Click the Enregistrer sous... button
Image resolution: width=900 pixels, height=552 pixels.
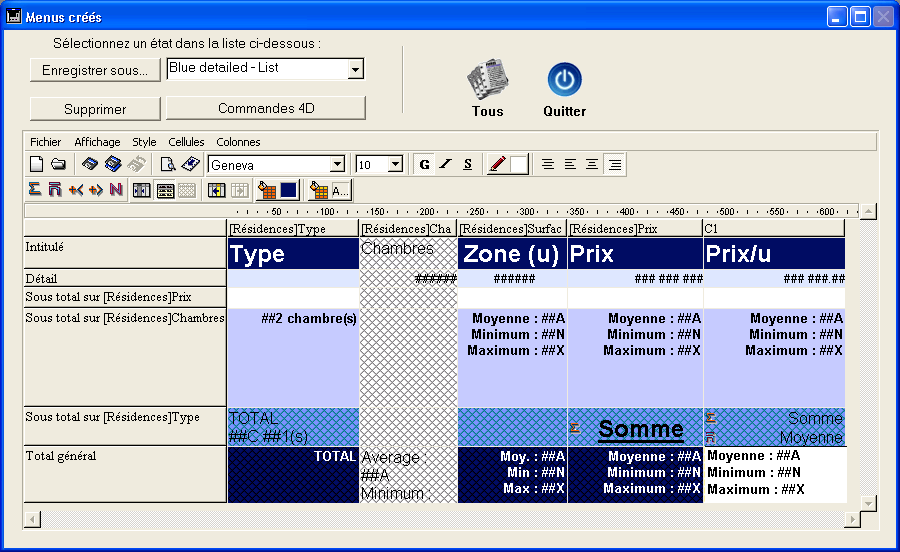95,70
